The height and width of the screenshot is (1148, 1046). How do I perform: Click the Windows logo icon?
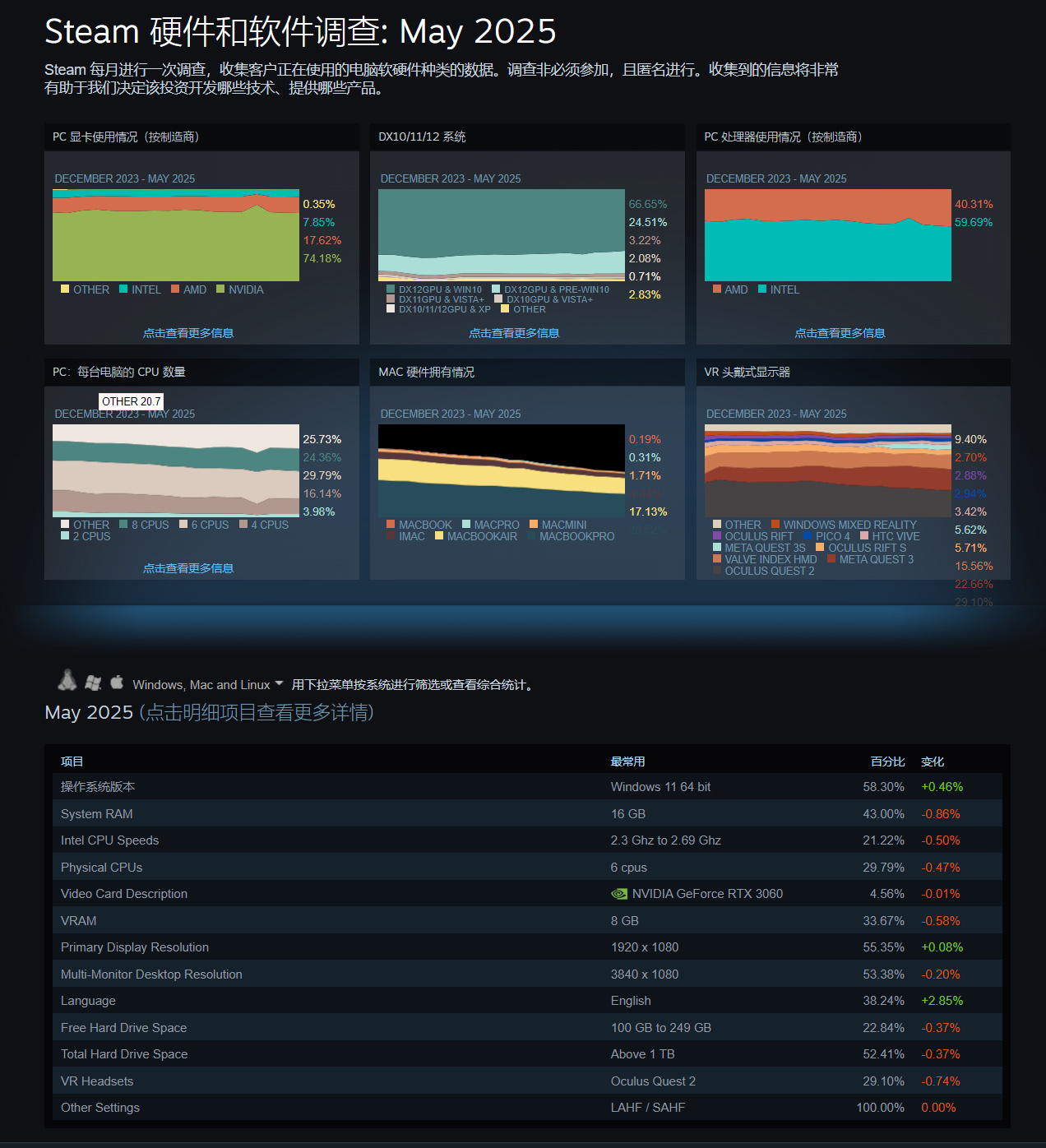click(93, 683)
